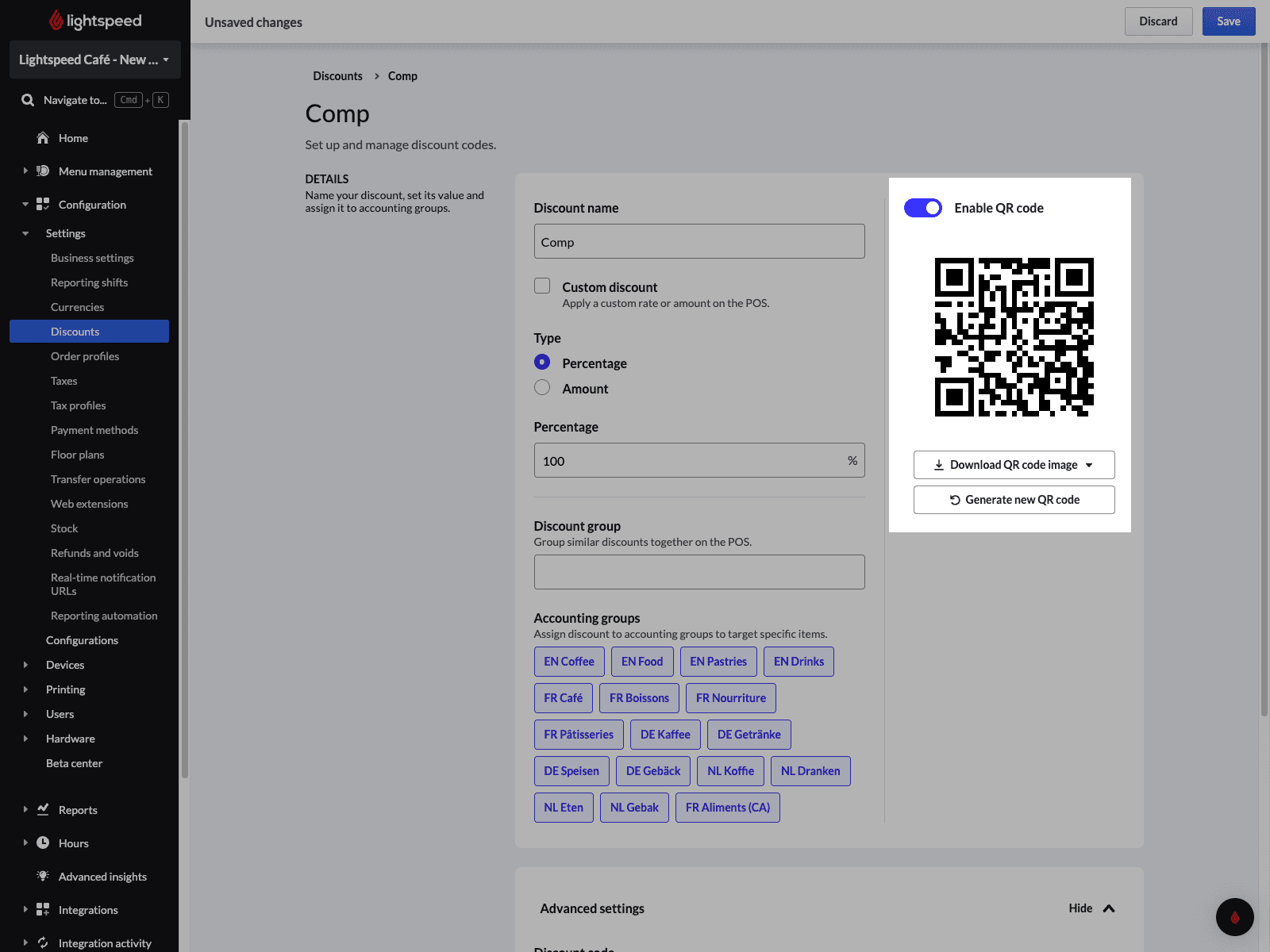Click the Menu management icon
The height and width of the screenshot is (952, 1270).
(x=43, y=171)
